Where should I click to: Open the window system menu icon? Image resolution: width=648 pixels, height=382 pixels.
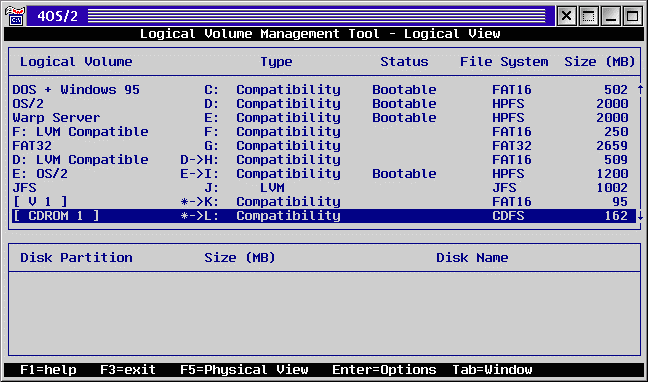point(14,16)
